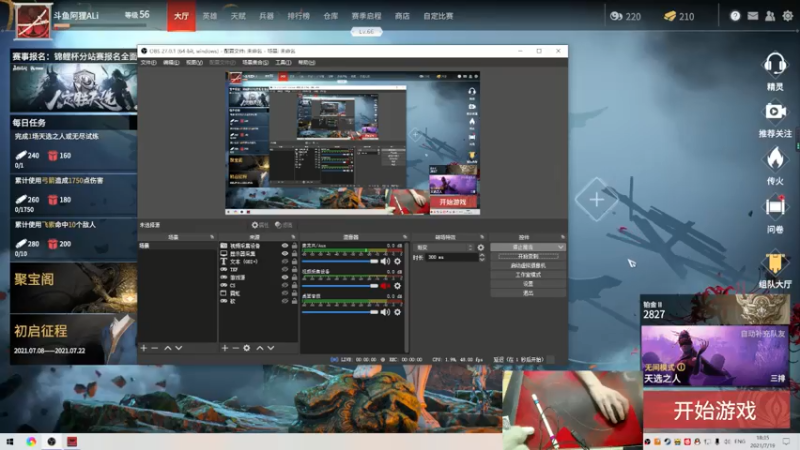Switch to the 商店 tab in game

click(x=402, y=16)
